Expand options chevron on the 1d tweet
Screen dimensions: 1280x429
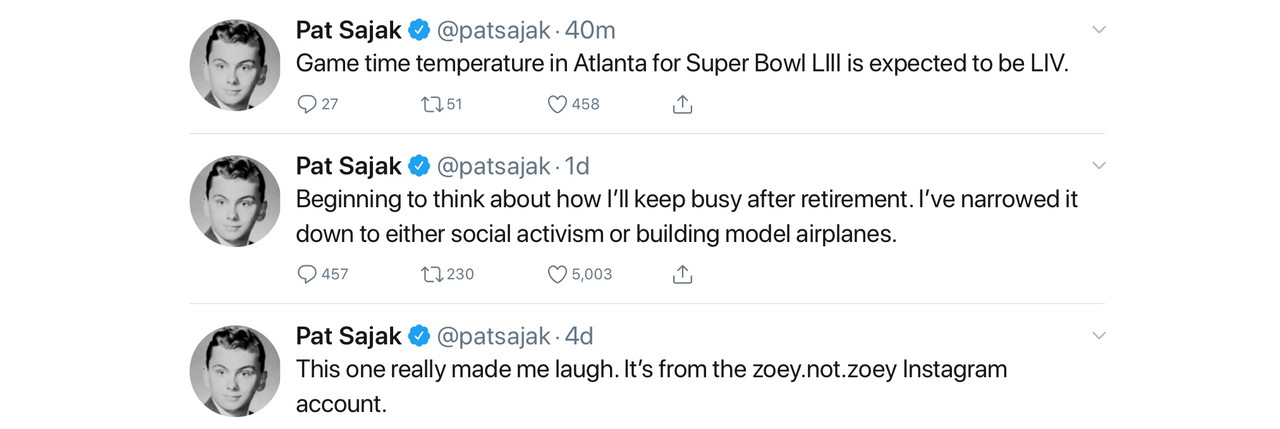pyautogui.click(x=1098, y=165)
